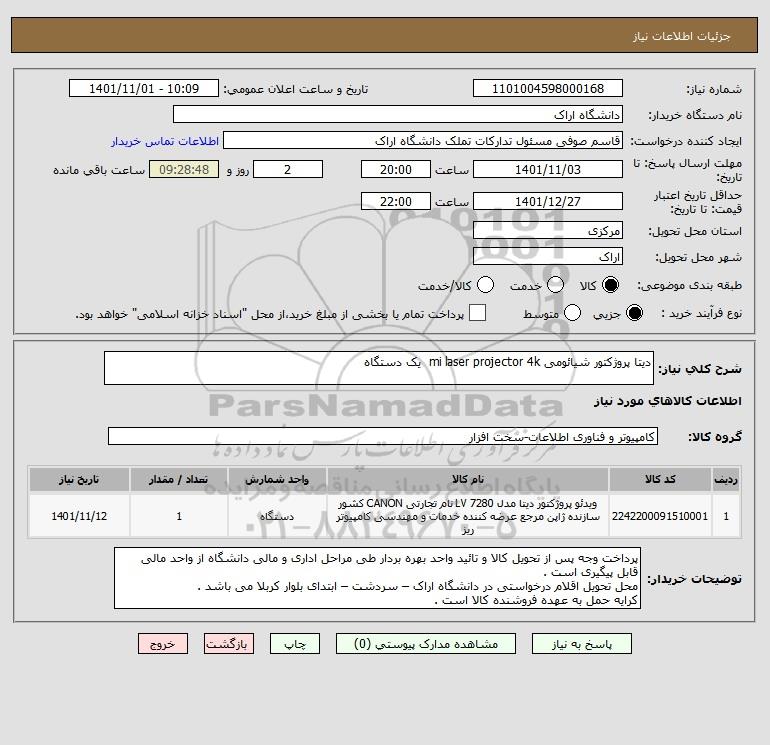Click the buyer notes text area
Viewport: 770px width, 745px height.
click(x=377, y=579)
